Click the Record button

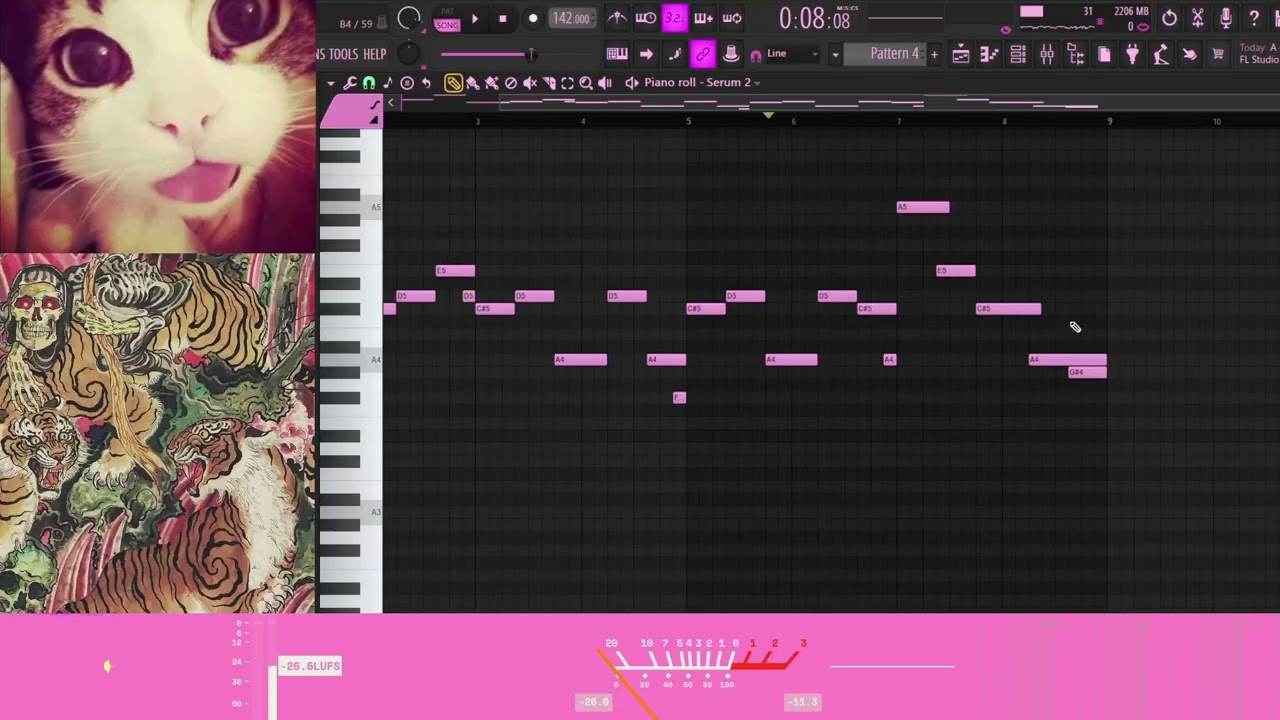click(532, 18)
